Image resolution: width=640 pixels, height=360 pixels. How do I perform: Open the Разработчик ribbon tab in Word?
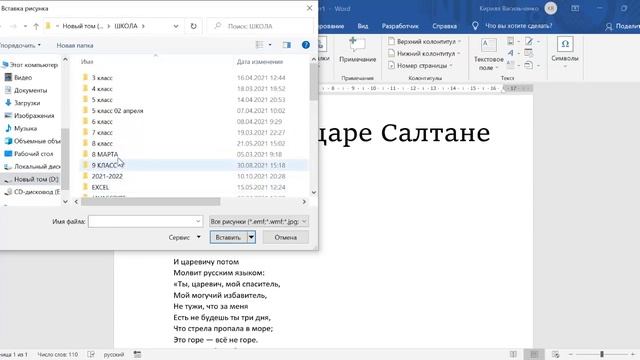tap(400, 26)
